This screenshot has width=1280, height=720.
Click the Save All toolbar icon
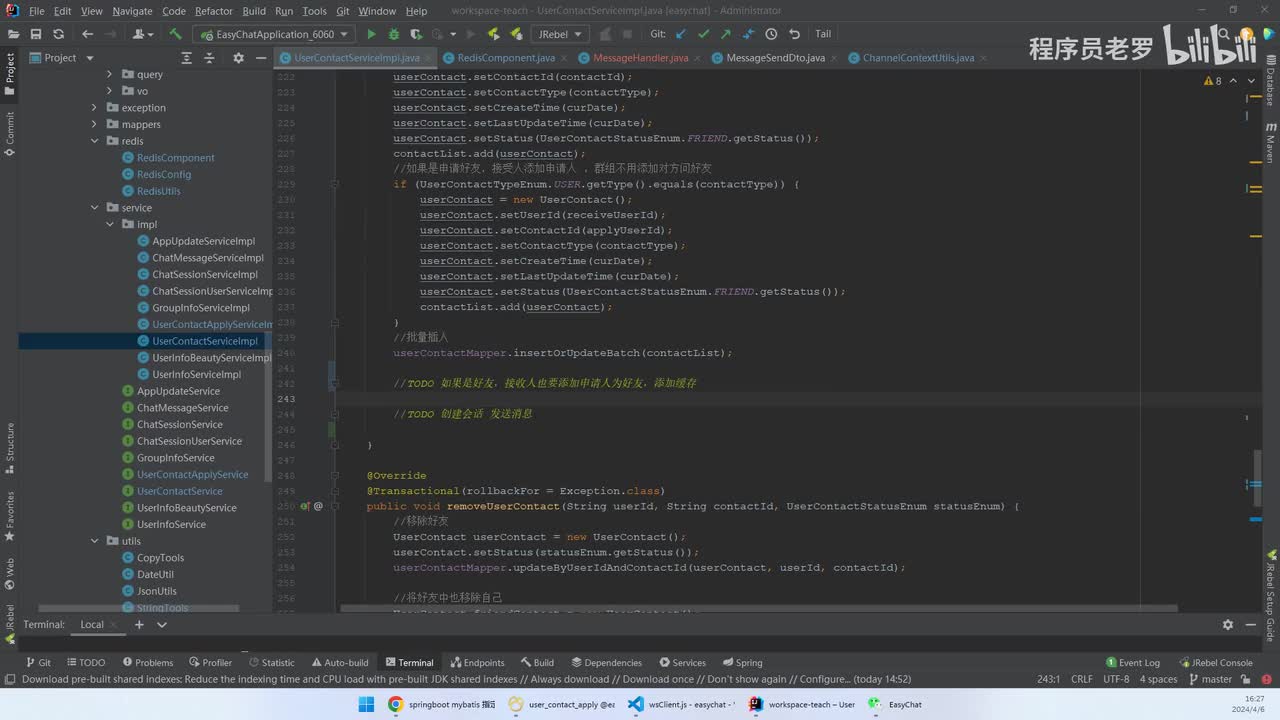[x=34, y=34]
